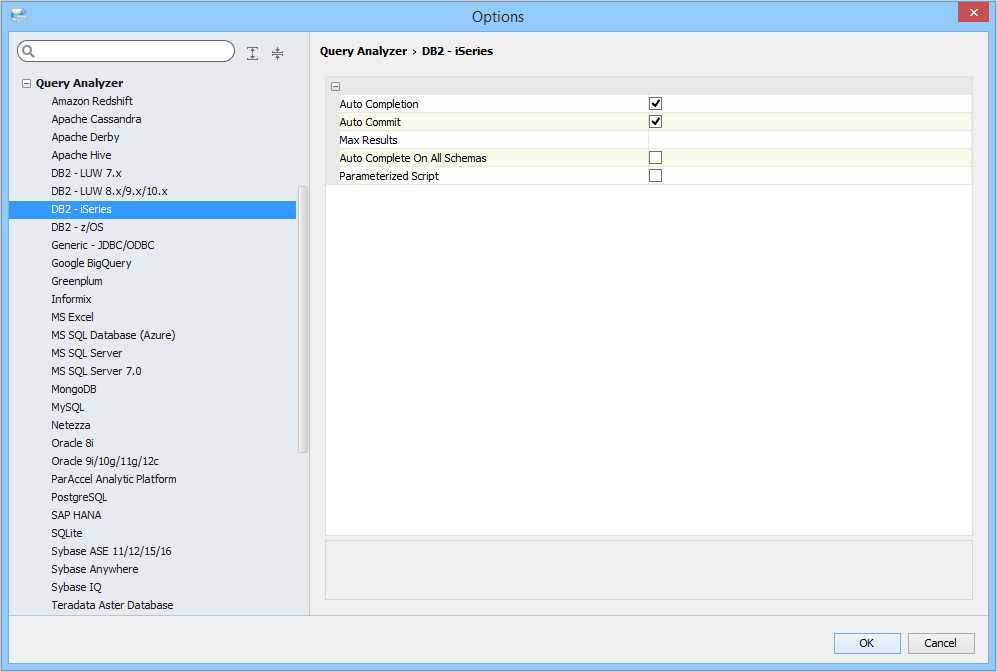Click the Auto Completion property label
The image size is (997, 672).
click(379, 104)
